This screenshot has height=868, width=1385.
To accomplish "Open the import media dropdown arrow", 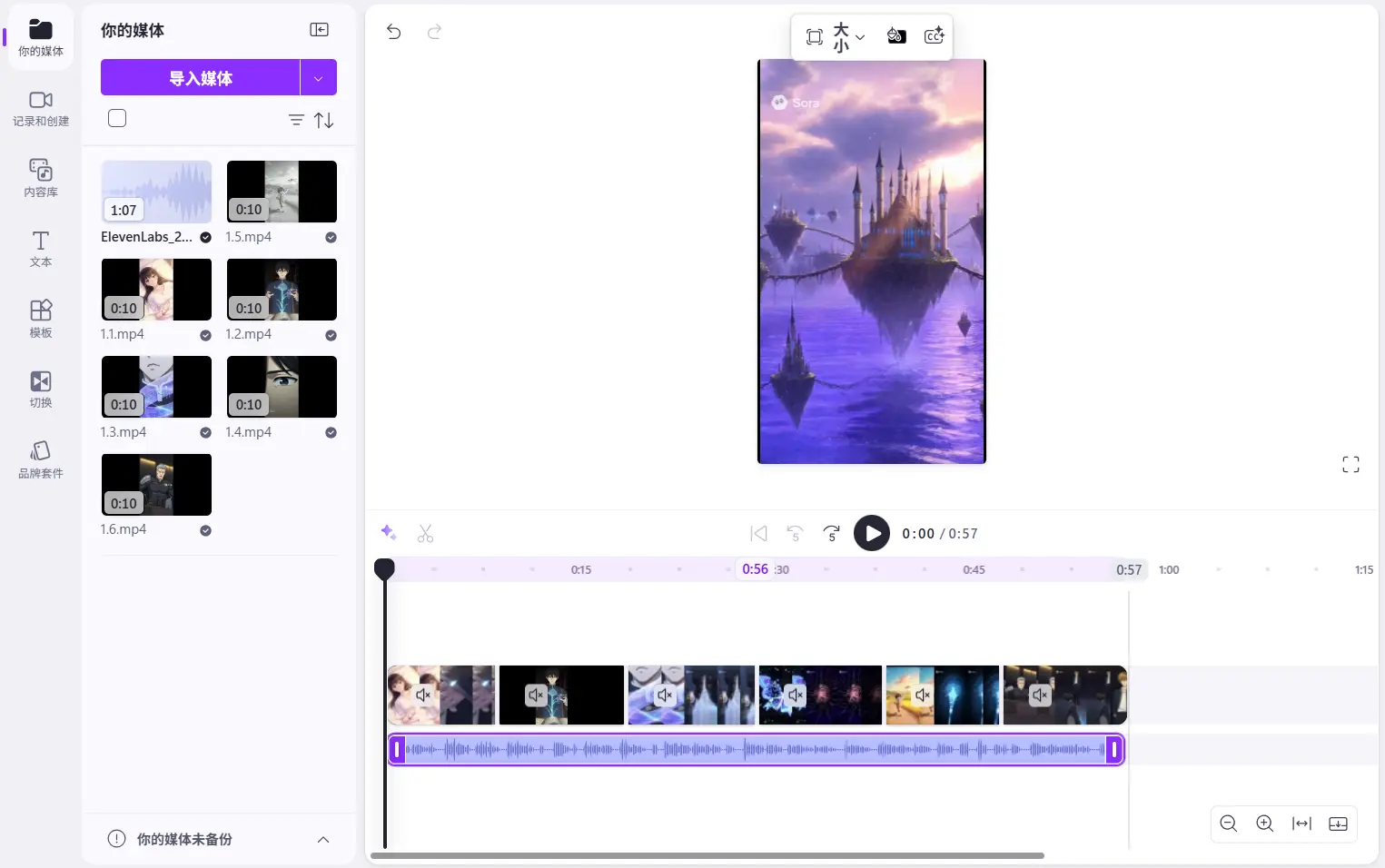I will click(x=319, y=78).
